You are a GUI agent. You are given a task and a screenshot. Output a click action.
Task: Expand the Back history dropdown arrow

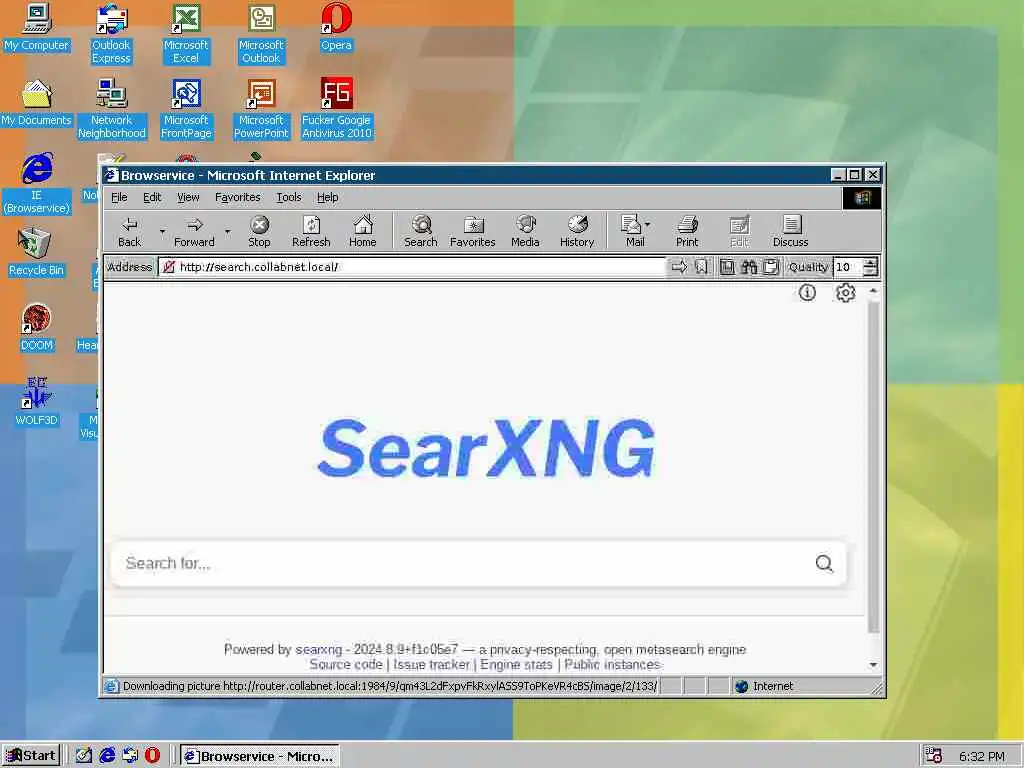(x=162, y=231)
